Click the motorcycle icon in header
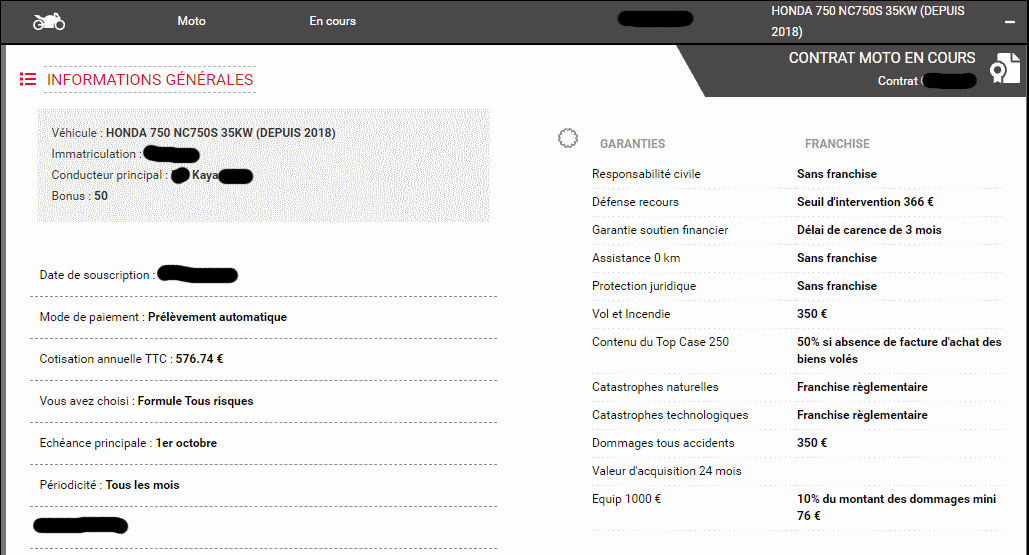This screenshot has height=555, width=1029. 48,21
